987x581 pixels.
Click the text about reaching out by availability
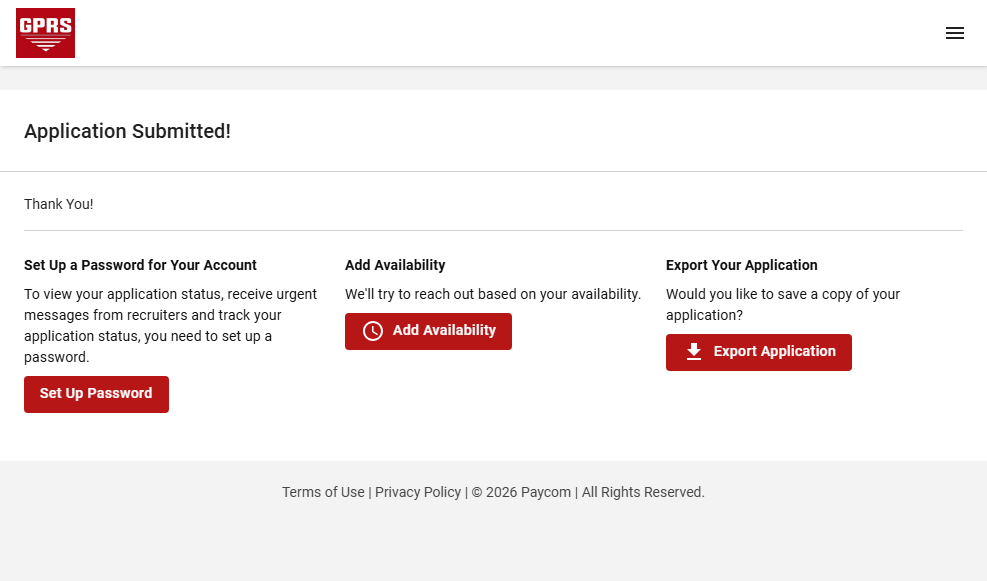(492, 294)
